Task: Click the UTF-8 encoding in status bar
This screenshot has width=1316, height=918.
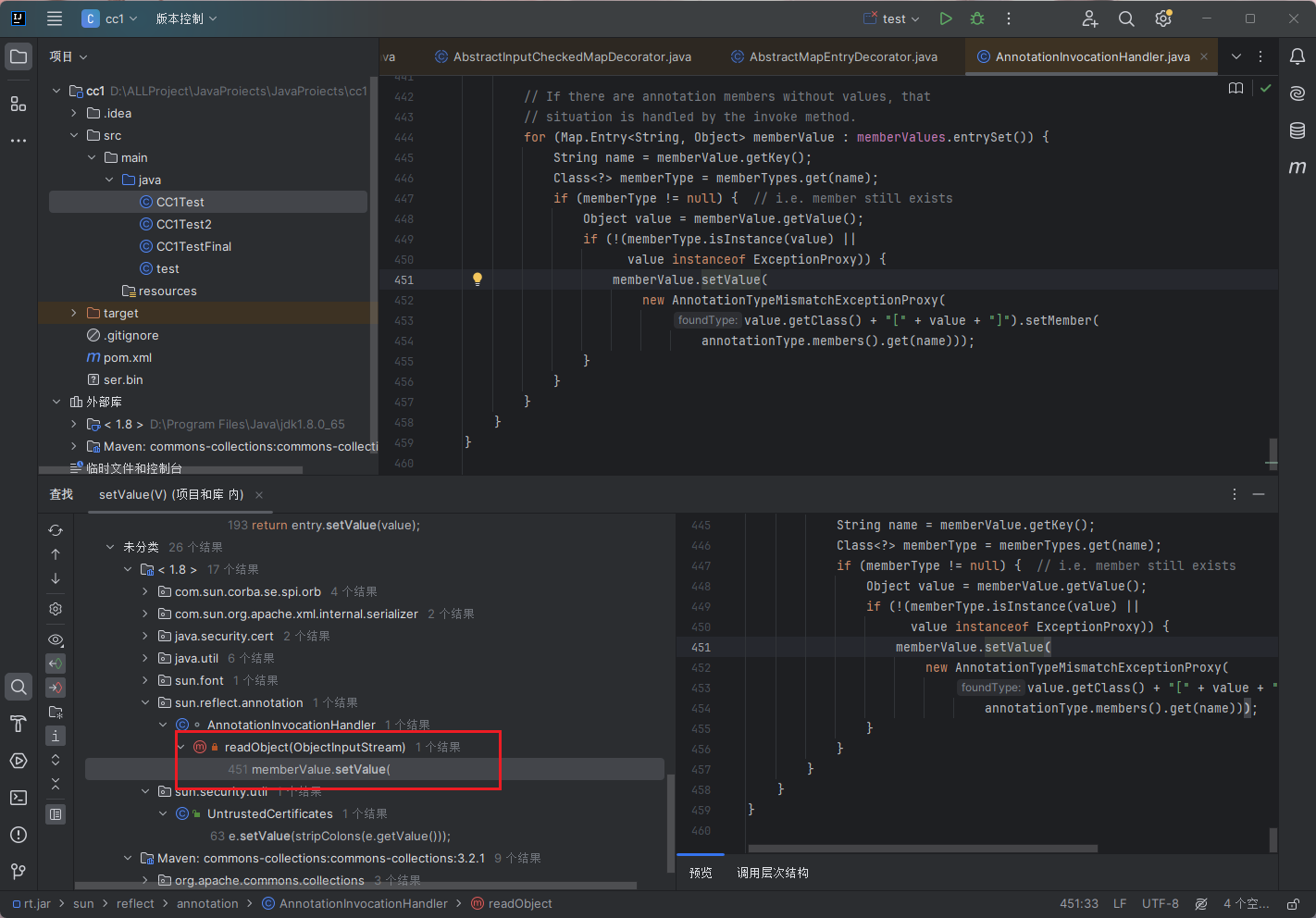Action: pyautogui.click(x=1160, y=903)
